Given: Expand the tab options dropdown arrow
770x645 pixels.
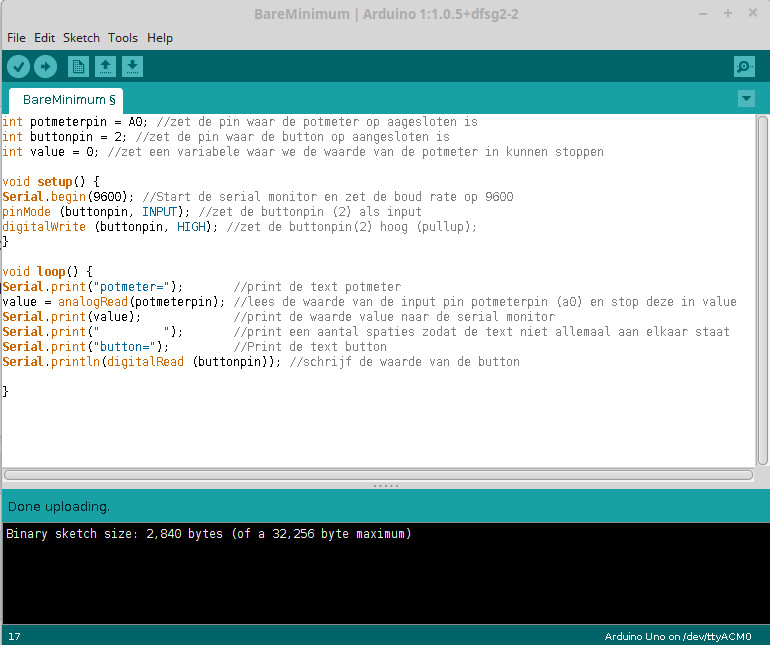Looking at the screenshot, I should pos(746,99).
